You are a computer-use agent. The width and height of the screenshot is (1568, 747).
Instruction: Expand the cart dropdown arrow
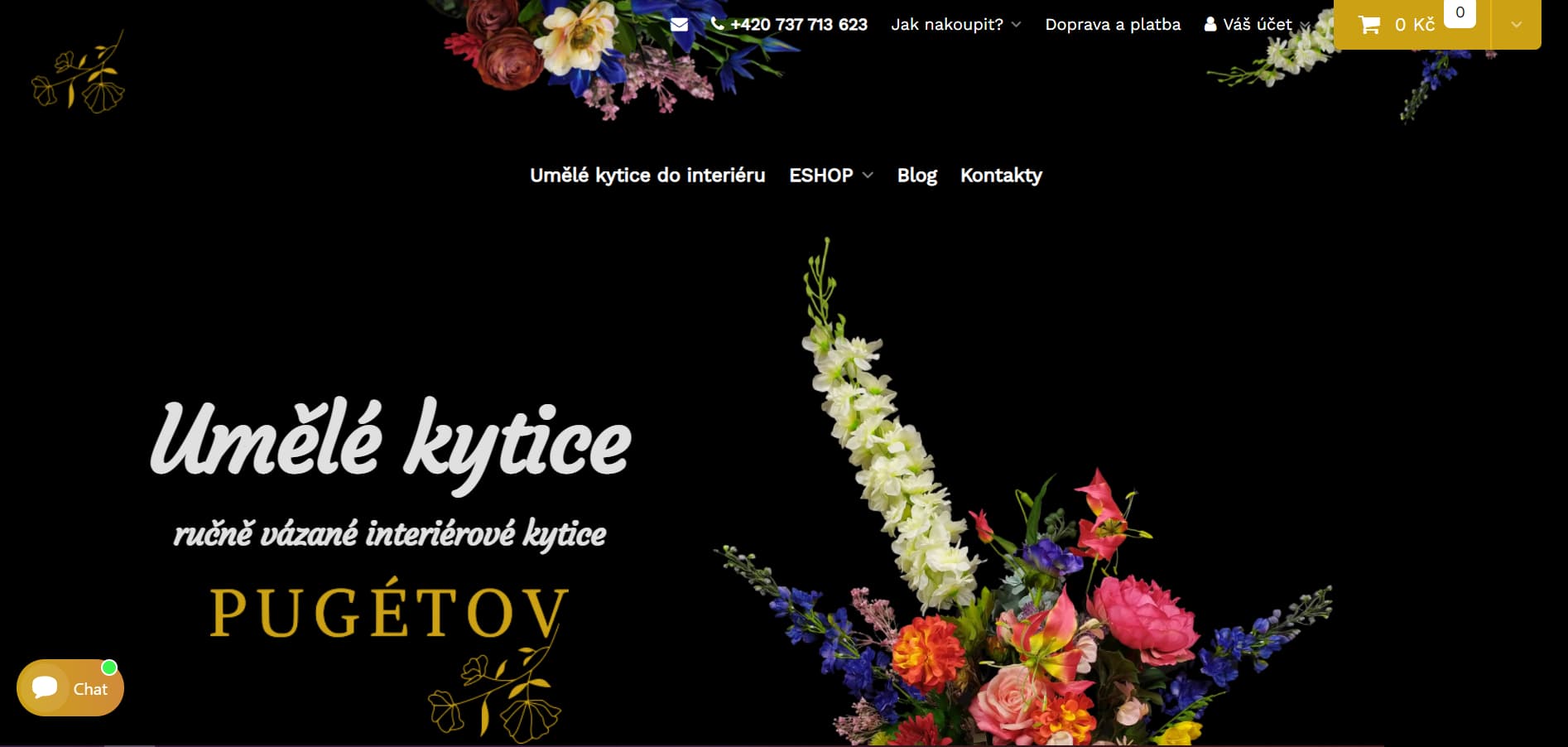point(1516,25)
